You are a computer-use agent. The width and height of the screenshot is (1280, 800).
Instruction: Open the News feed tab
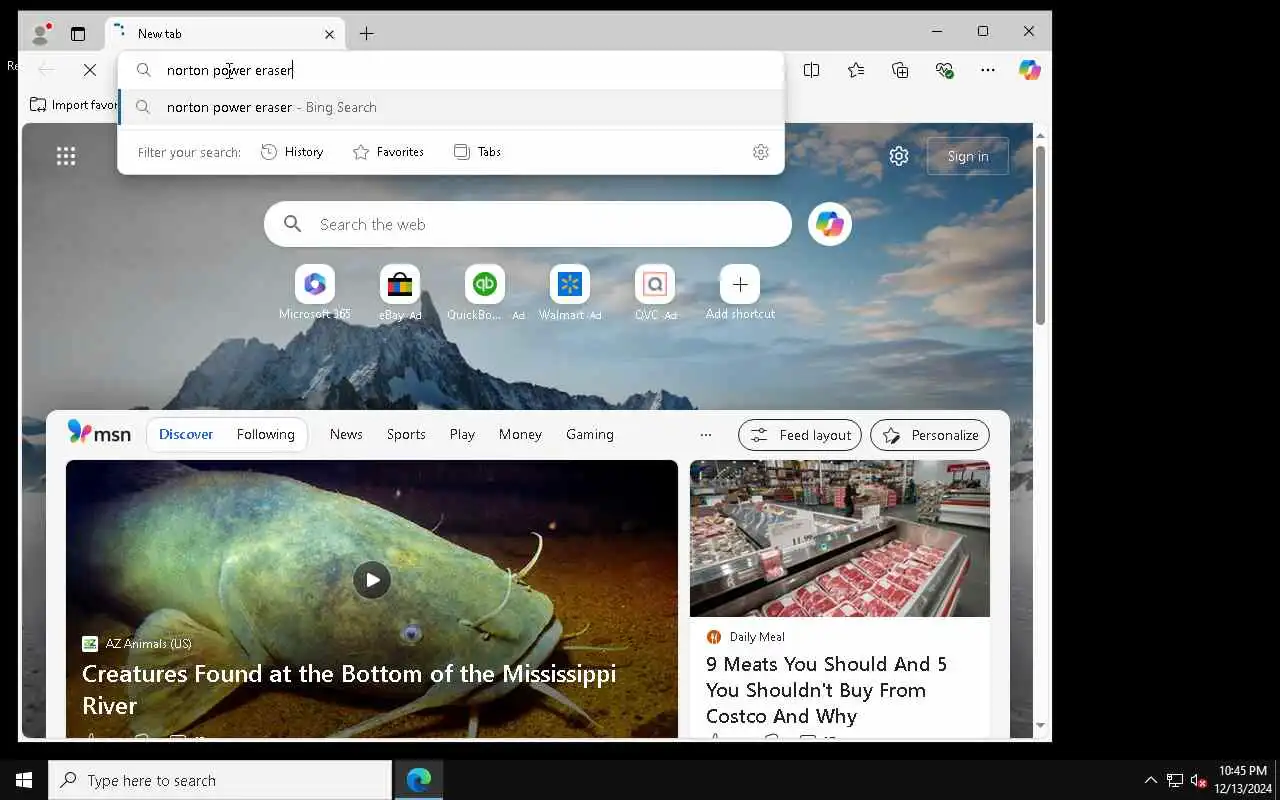346,434
